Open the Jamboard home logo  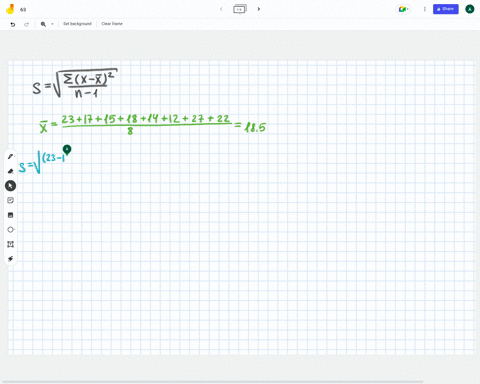point(10,9)
